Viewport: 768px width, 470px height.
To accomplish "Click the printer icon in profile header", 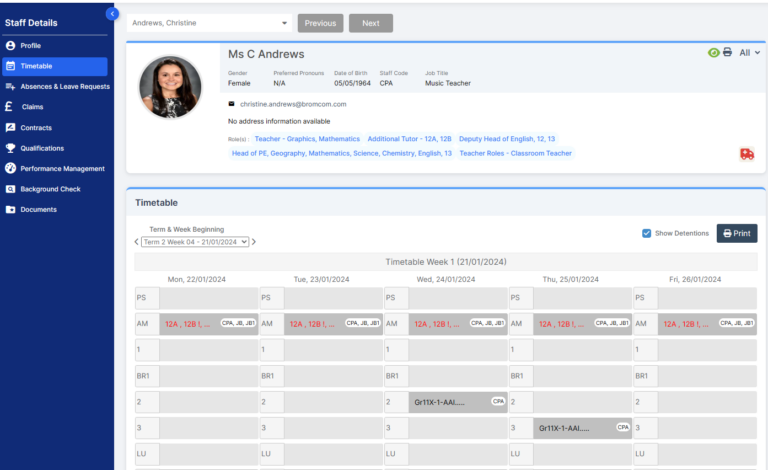I will point(727,52).
